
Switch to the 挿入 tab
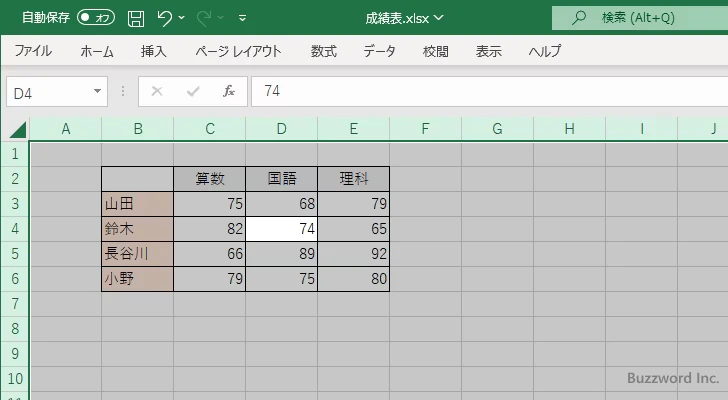(154, 51)
